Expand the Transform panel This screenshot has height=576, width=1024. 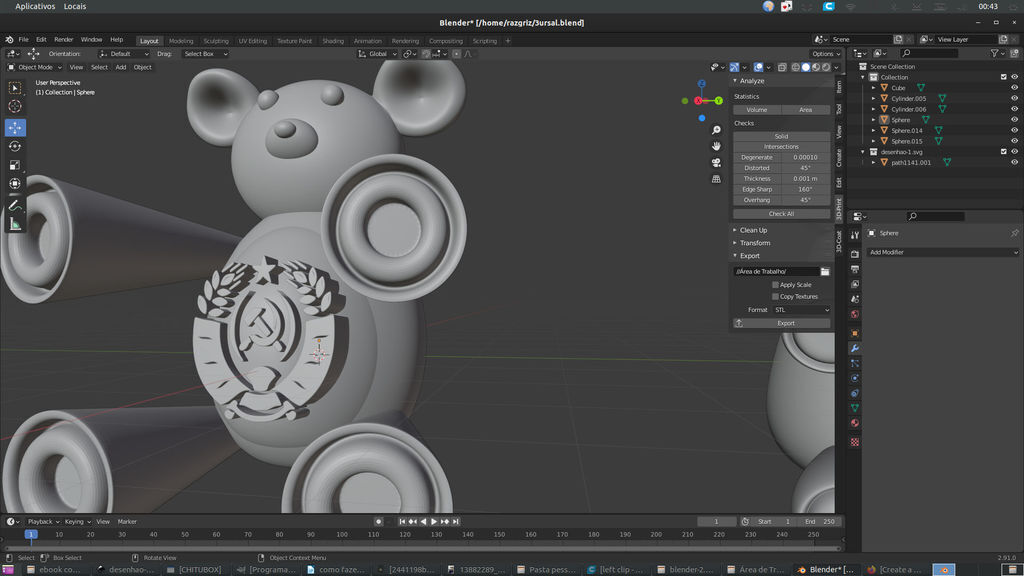pos(755,243)
